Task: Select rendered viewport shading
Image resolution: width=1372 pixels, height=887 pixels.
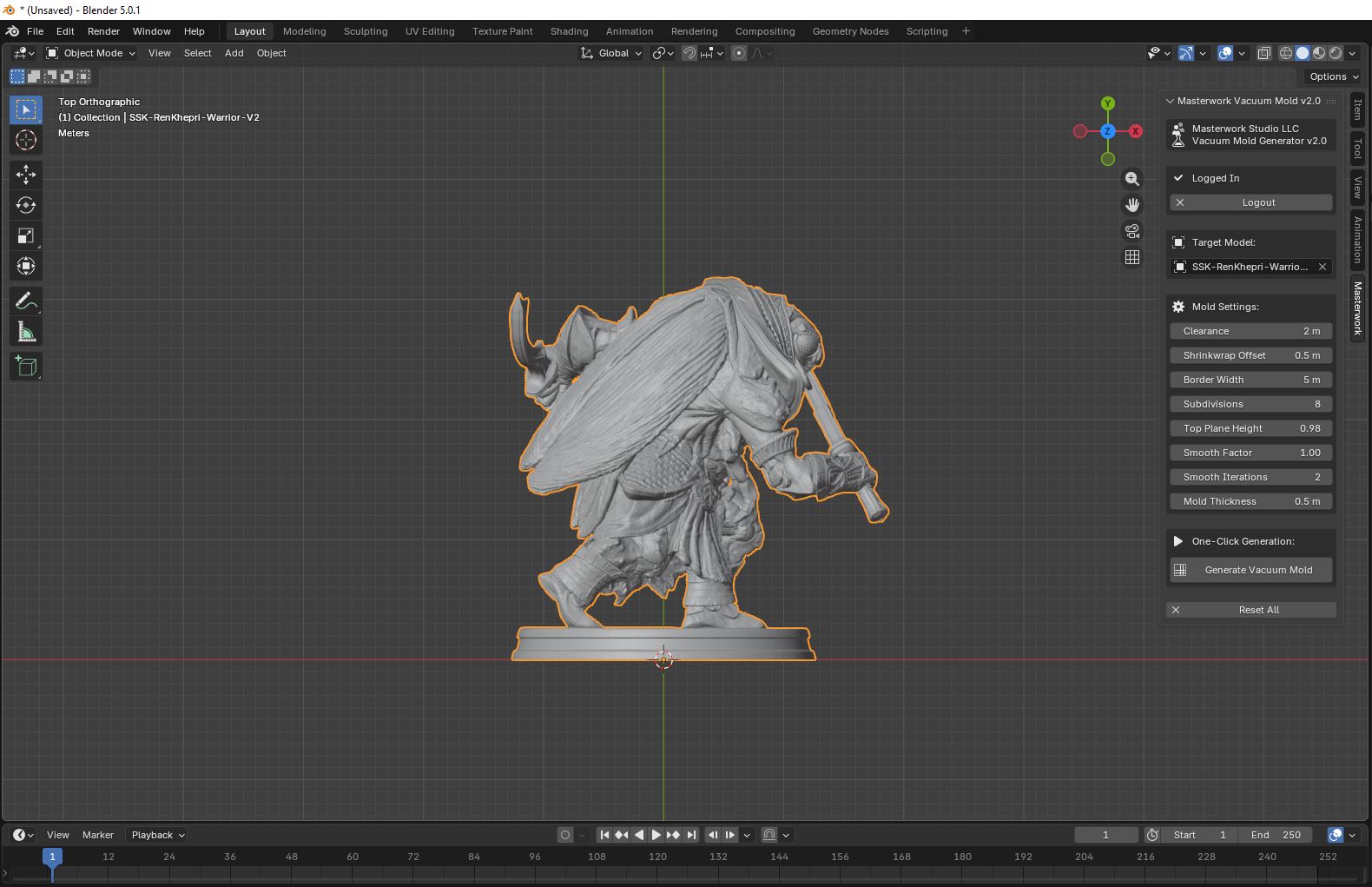Action: [x=1336, y=53]
